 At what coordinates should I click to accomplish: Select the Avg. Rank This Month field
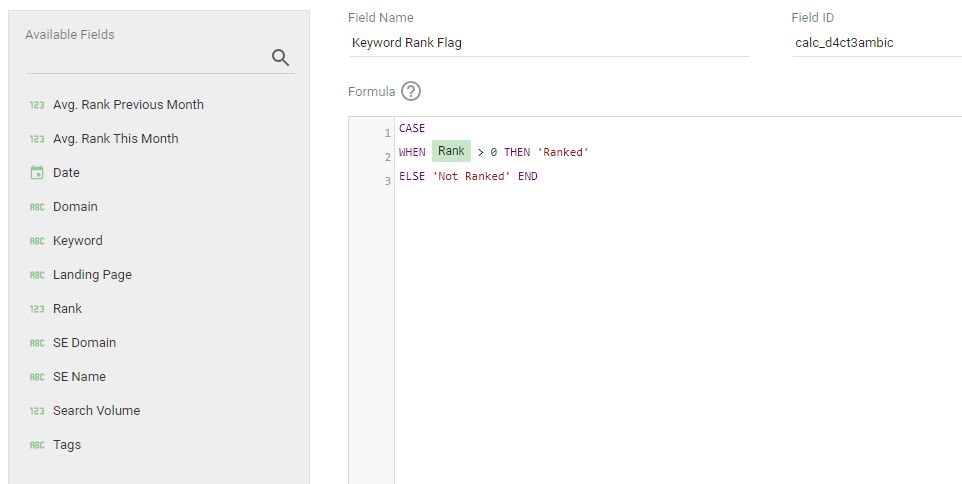point(115,139)
